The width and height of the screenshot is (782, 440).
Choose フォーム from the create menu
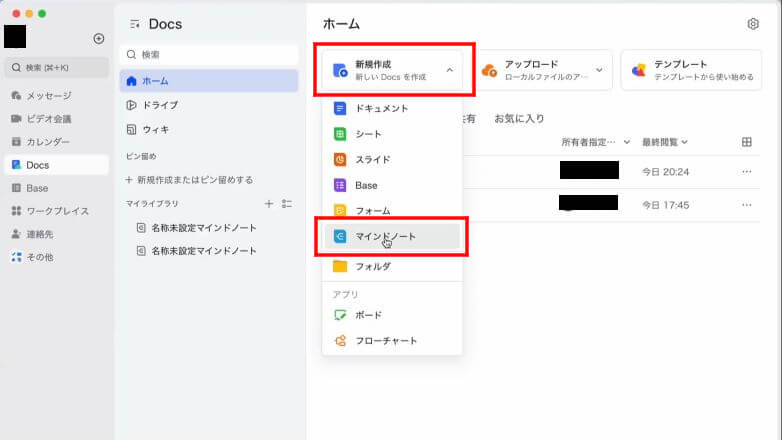click(x=392, y=211)
